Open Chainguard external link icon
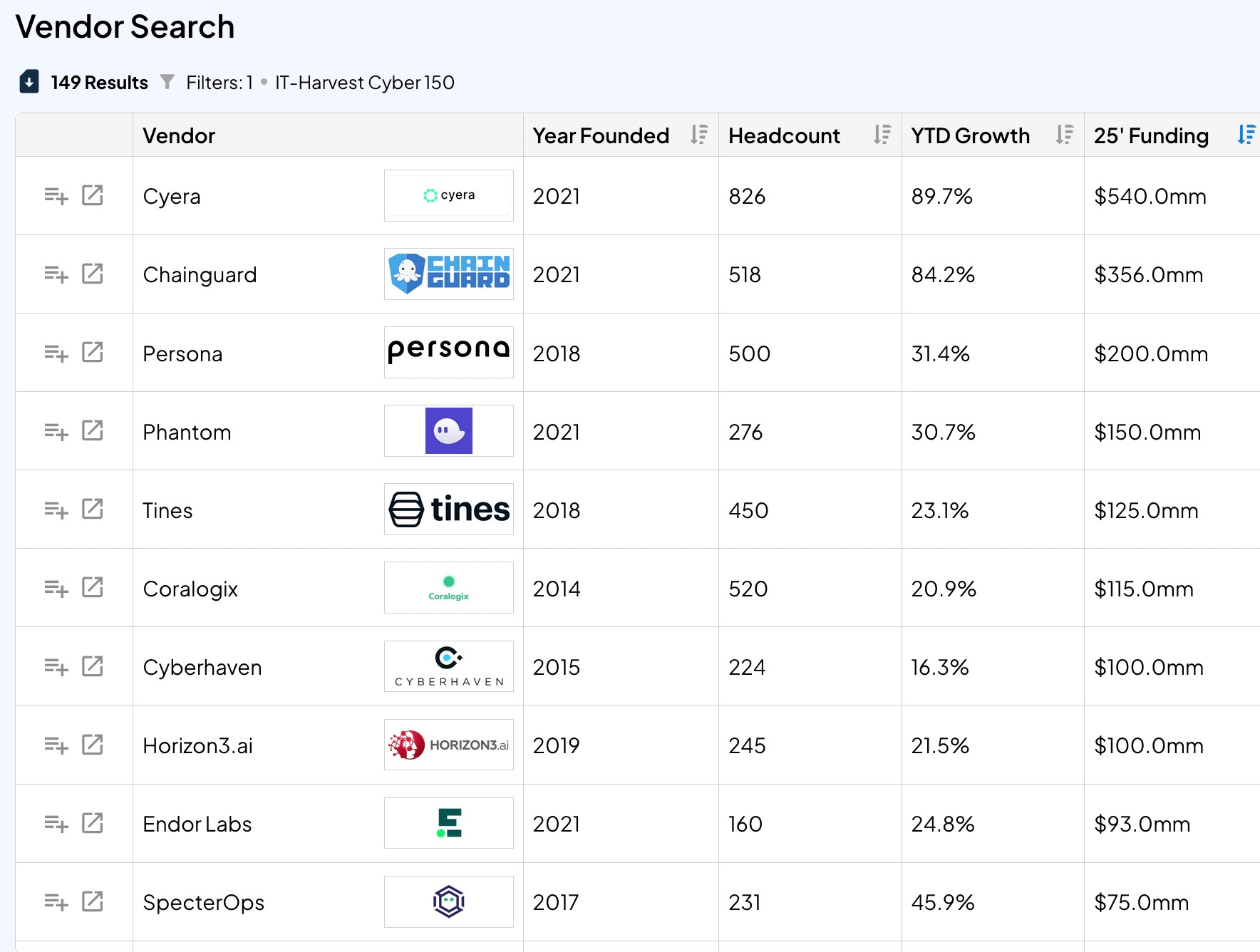 coord(93,274)
